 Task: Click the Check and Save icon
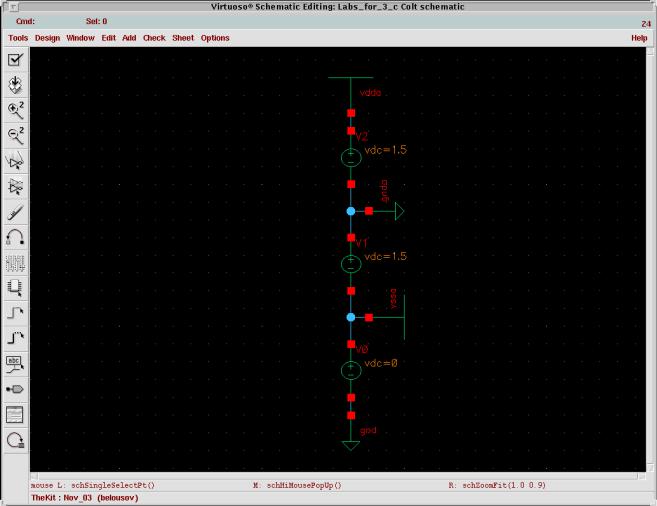tap(15, 59)
